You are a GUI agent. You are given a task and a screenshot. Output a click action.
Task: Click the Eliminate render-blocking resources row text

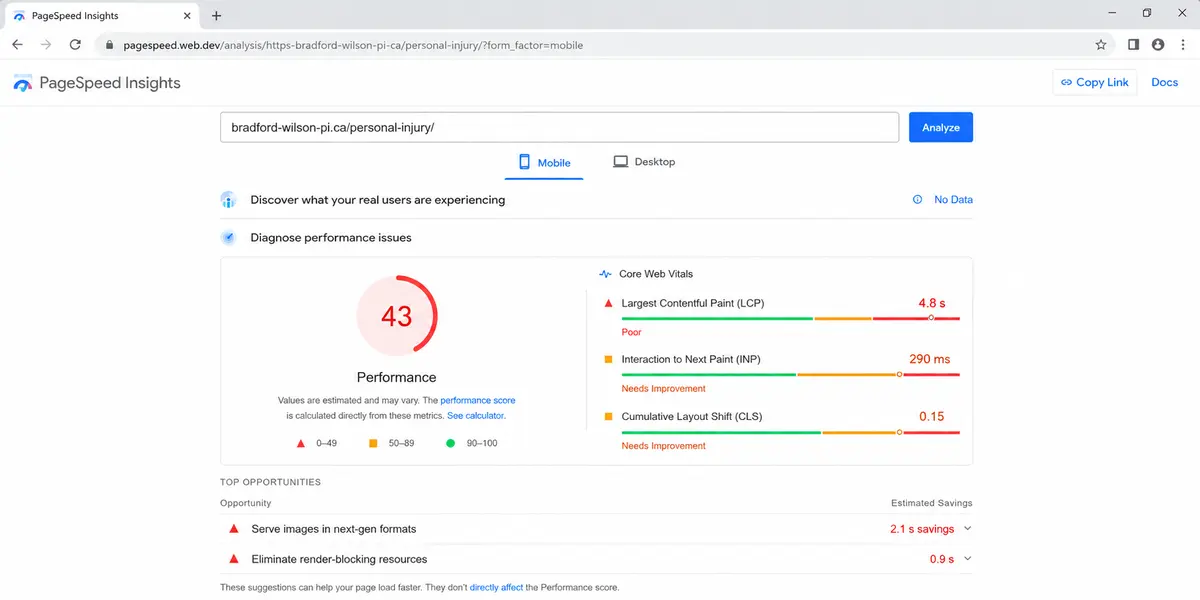coord(339,559)
